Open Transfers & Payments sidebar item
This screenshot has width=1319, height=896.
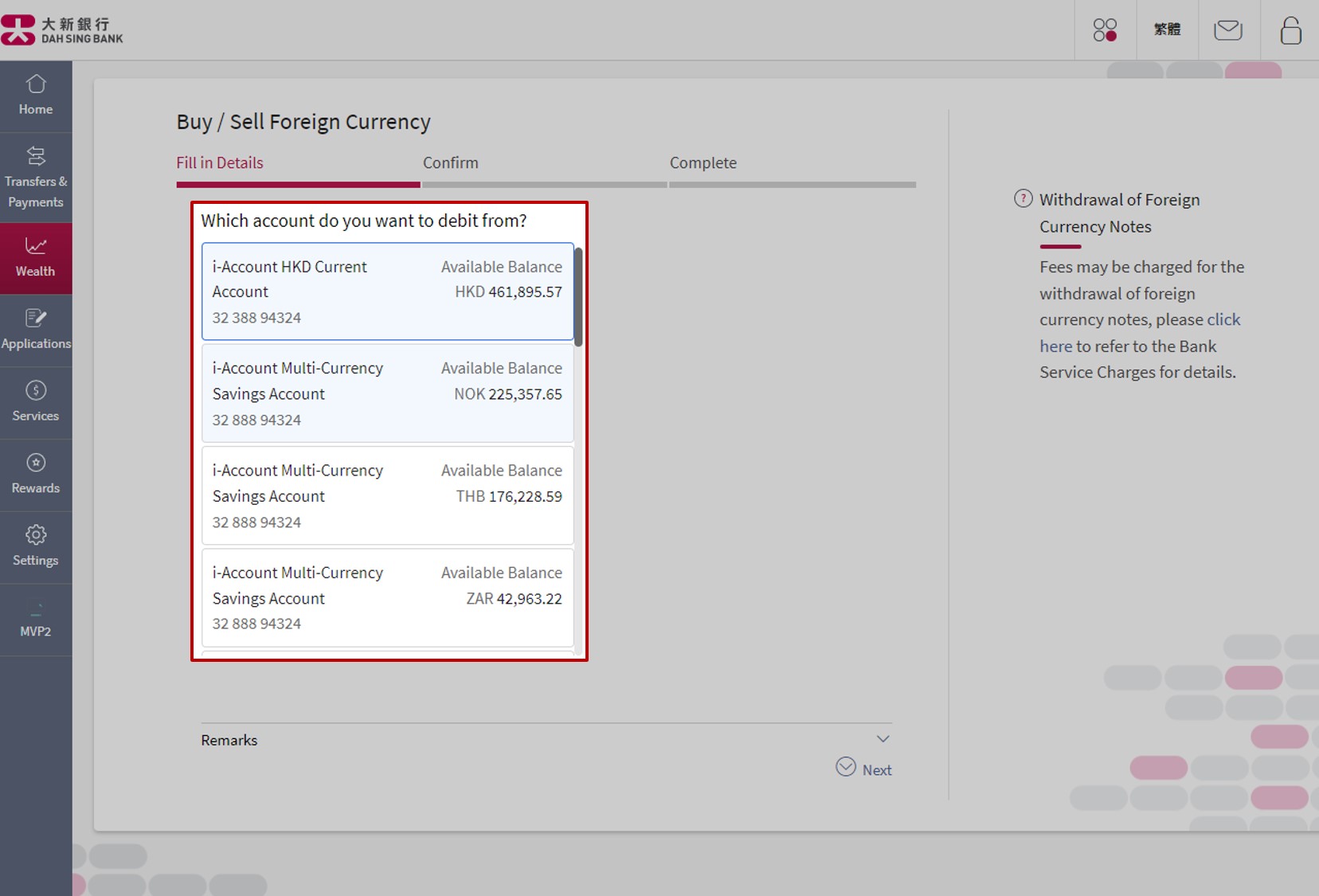(x=36, y=178)
